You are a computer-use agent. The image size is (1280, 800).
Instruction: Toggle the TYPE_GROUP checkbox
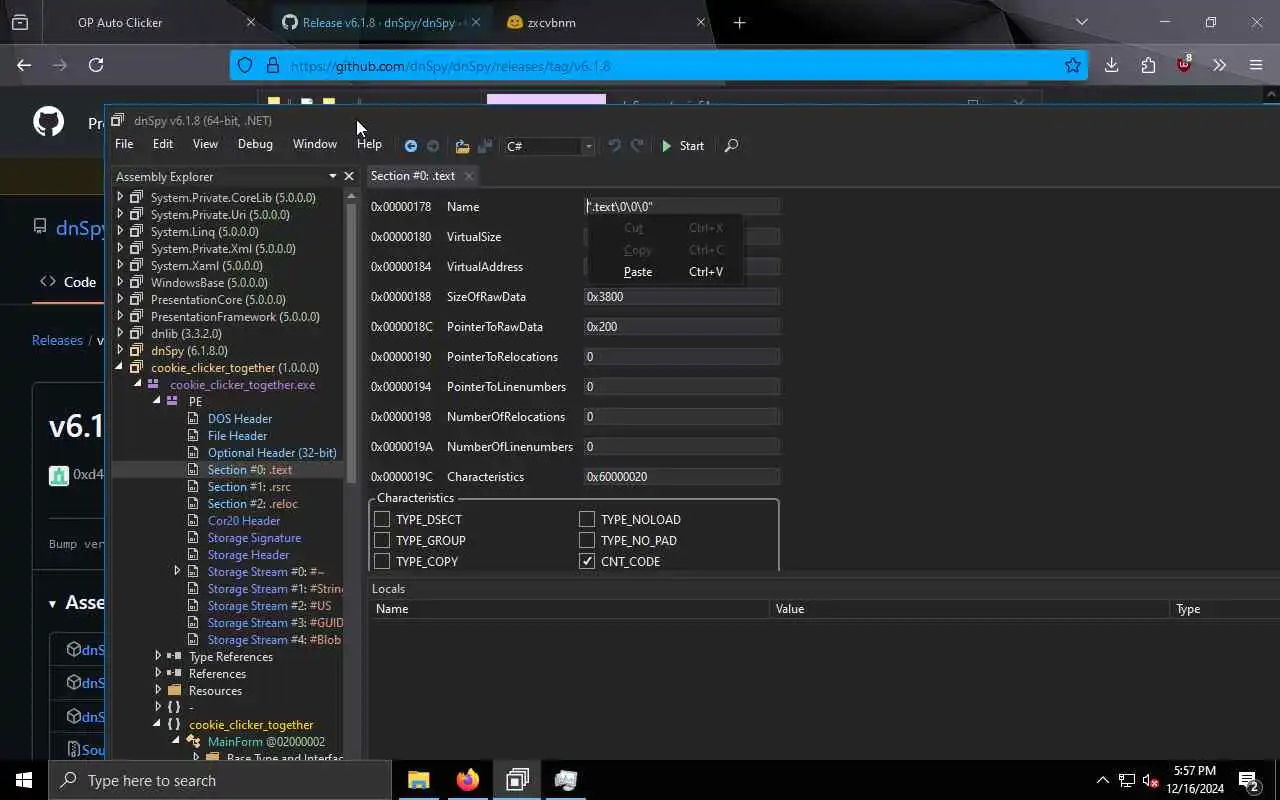382,540
